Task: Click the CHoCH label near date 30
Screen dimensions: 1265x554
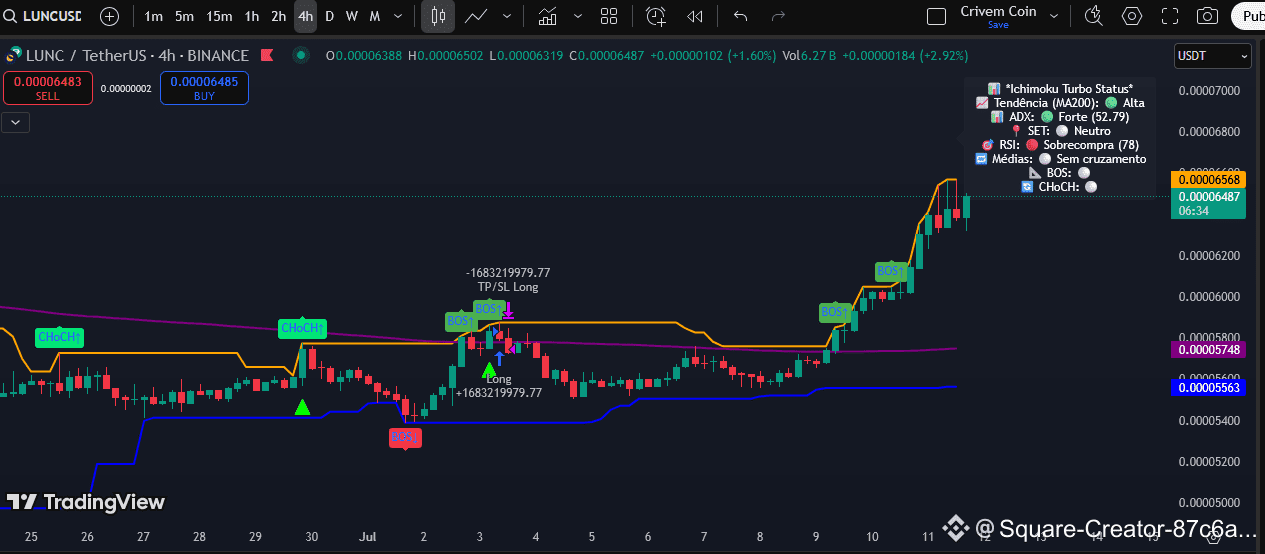Action: click(x=303, y=328)
